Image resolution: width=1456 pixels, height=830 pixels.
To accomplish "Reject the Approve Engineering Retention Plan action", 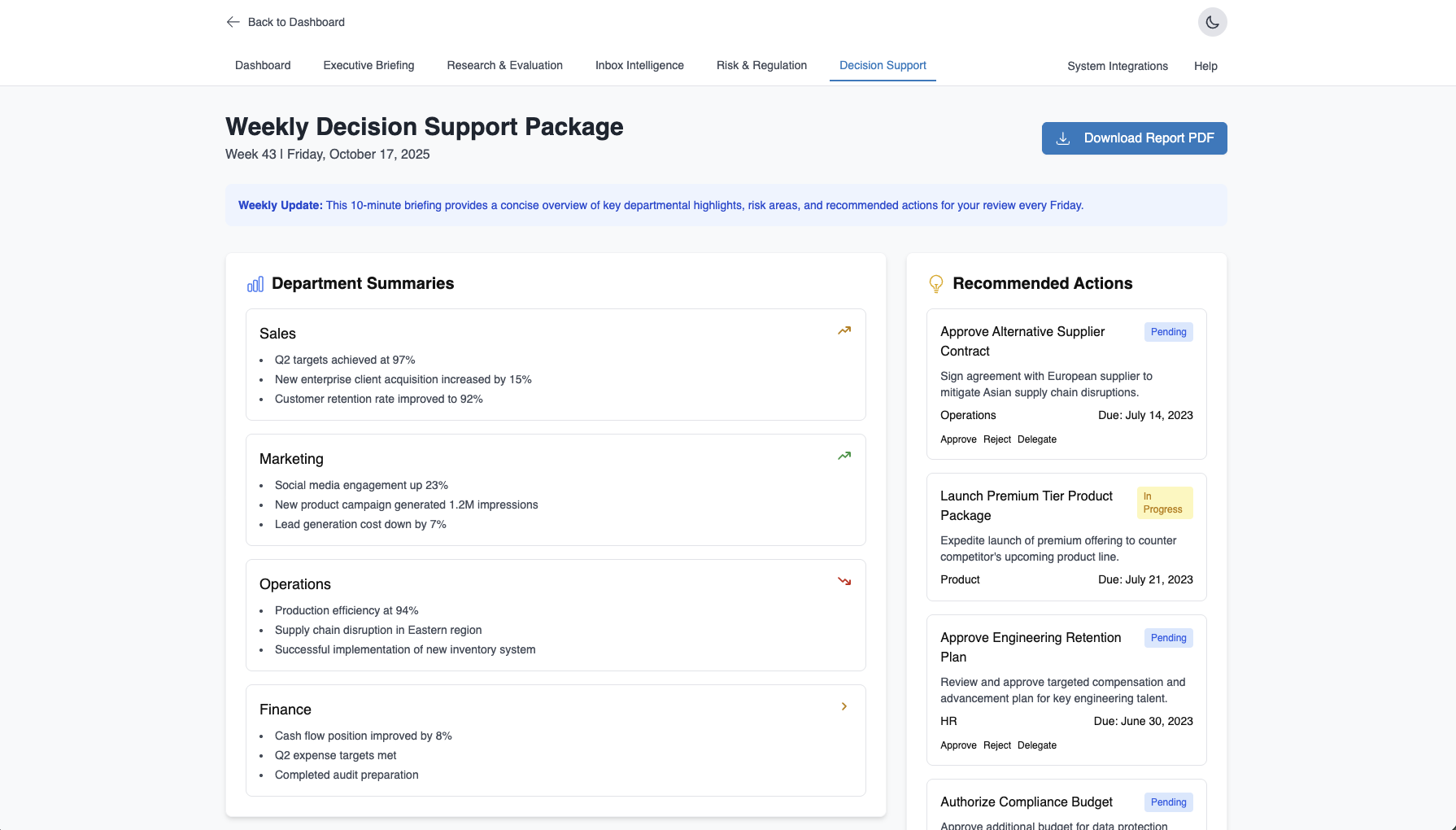I will coord(996,745).
